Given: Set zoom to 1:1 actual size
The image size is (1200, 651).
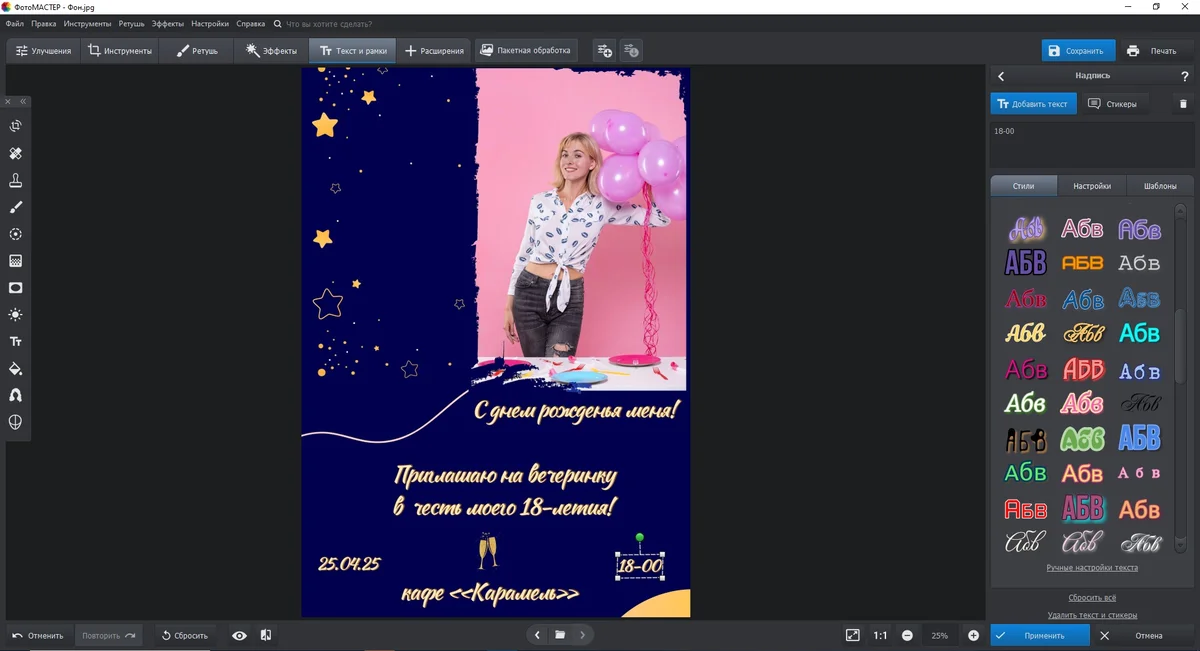Looking at the screenshot, I should pos(880,635).
